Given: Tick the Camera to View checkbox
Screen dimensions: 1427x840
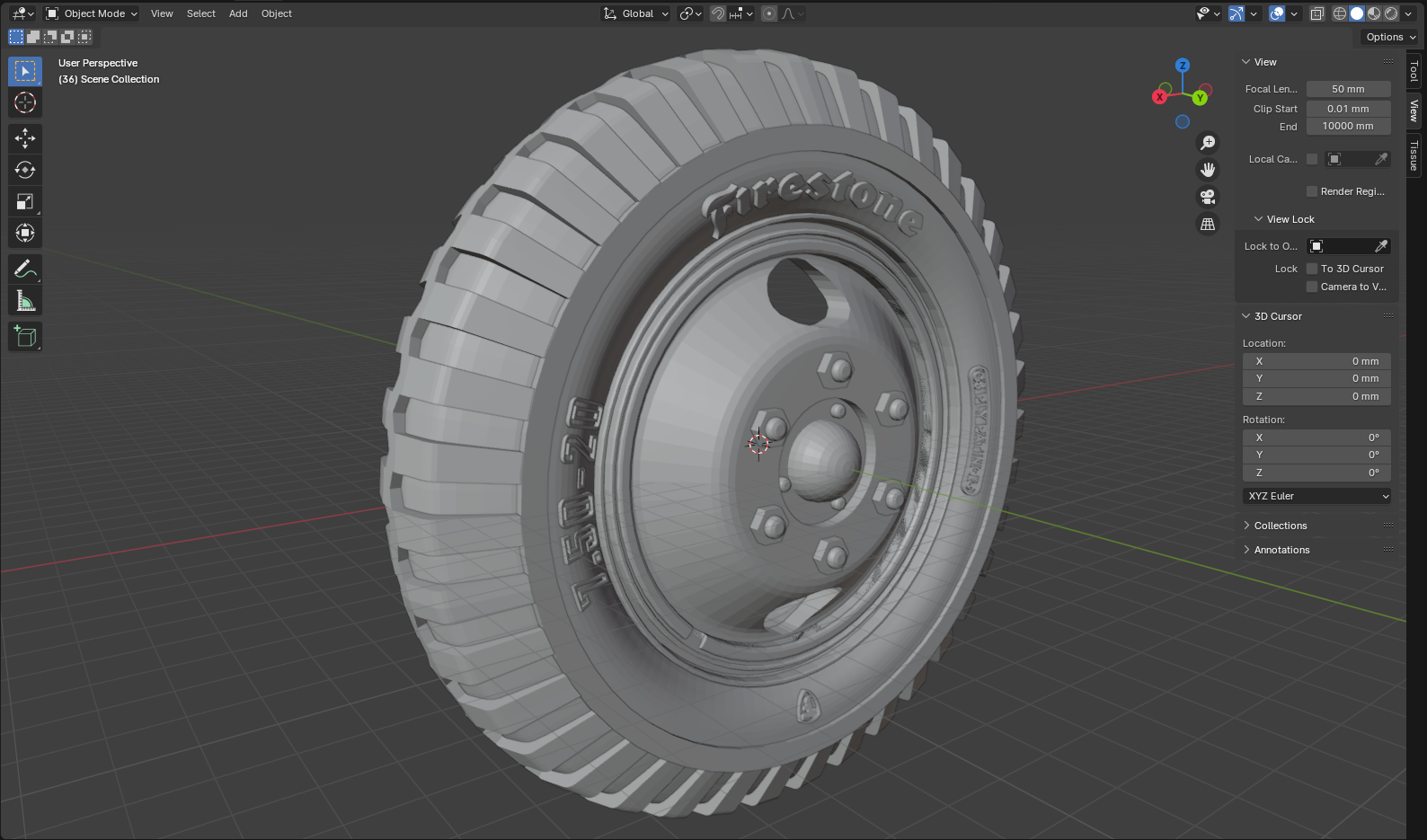Looking at the screenshot, I should pos(1312,287).
